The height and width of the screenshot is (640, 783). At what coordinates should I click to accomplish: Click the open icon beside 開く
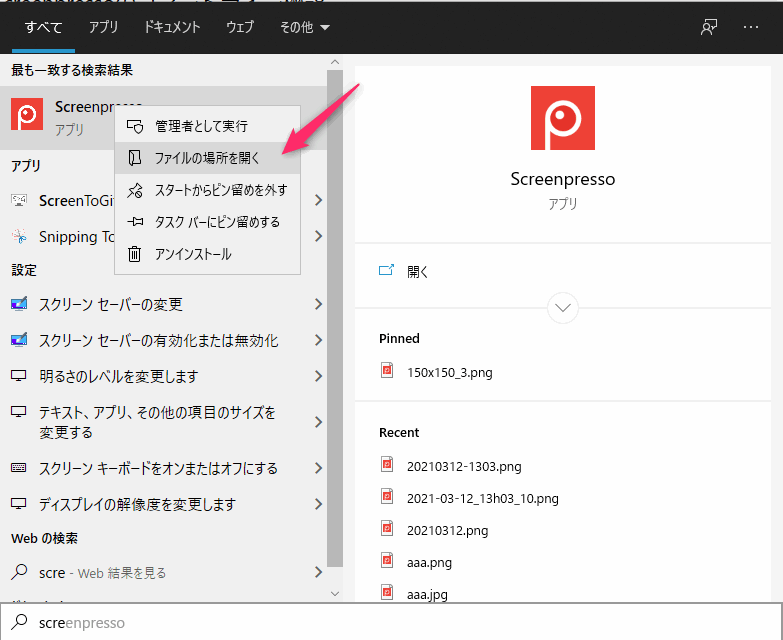pyautogui.click(x=387, y=270)
